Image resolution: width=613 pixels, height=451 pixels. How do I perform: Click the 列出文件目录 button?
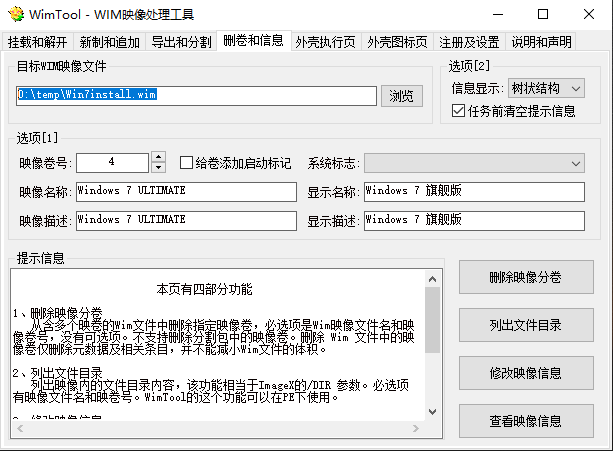[x=526, y=325]
